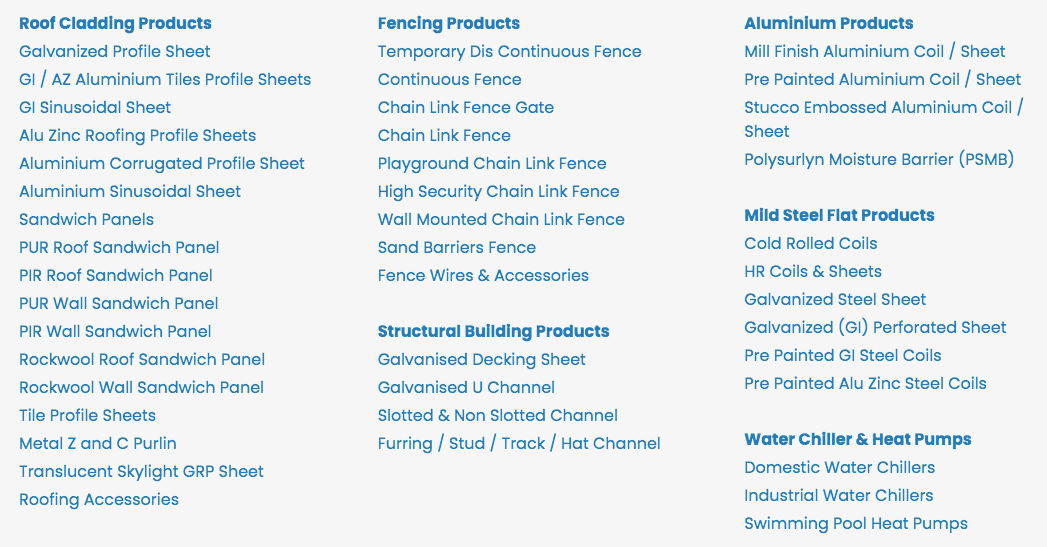Viewport: 1047px width, 547px height.
Task: Select Galvanized (GI) Perforated Sheet link
Action: pos(875,327)
